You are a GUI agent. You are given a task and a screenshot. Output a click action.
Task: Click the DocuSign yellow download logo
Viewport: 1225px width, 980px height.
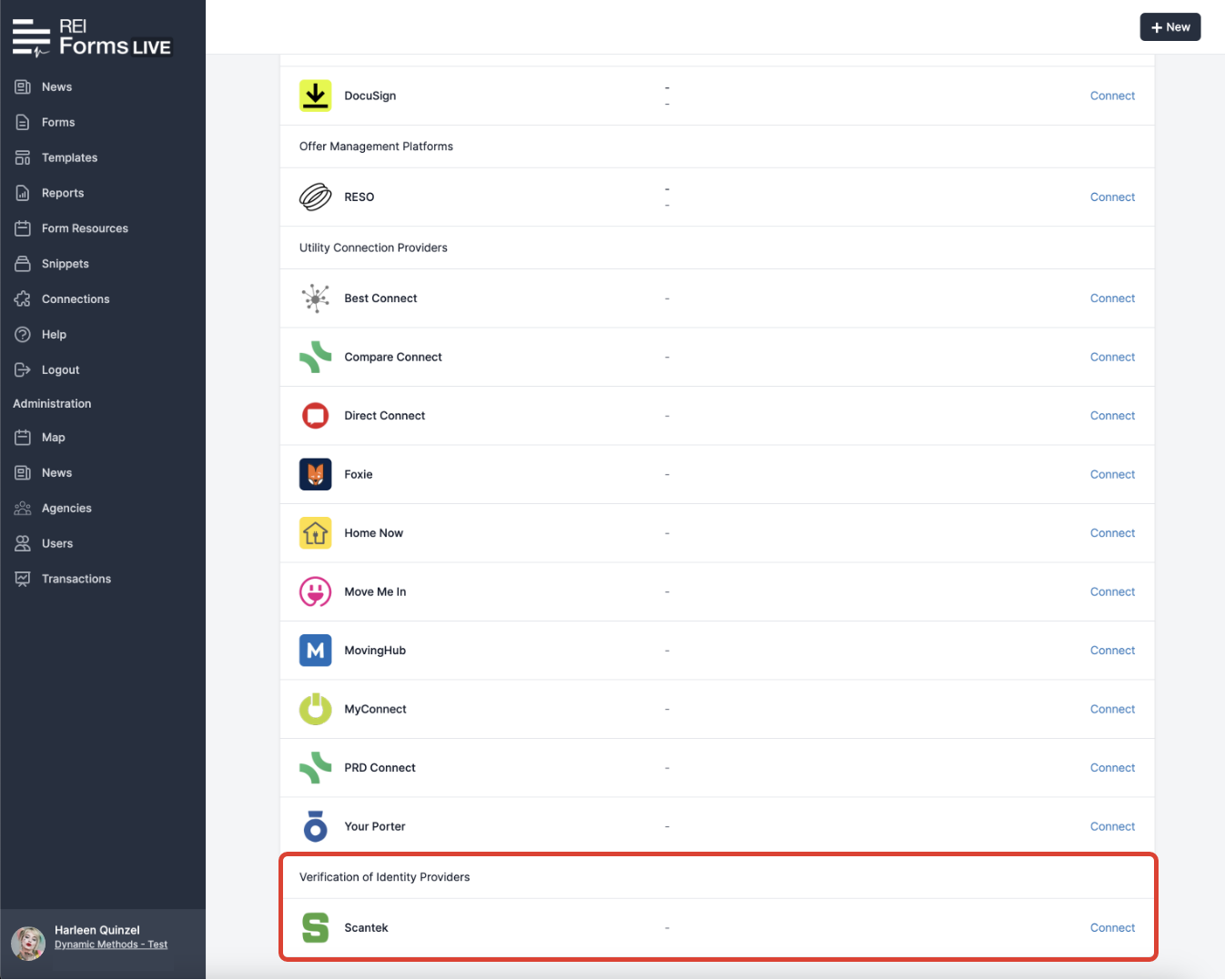[316, 96]
